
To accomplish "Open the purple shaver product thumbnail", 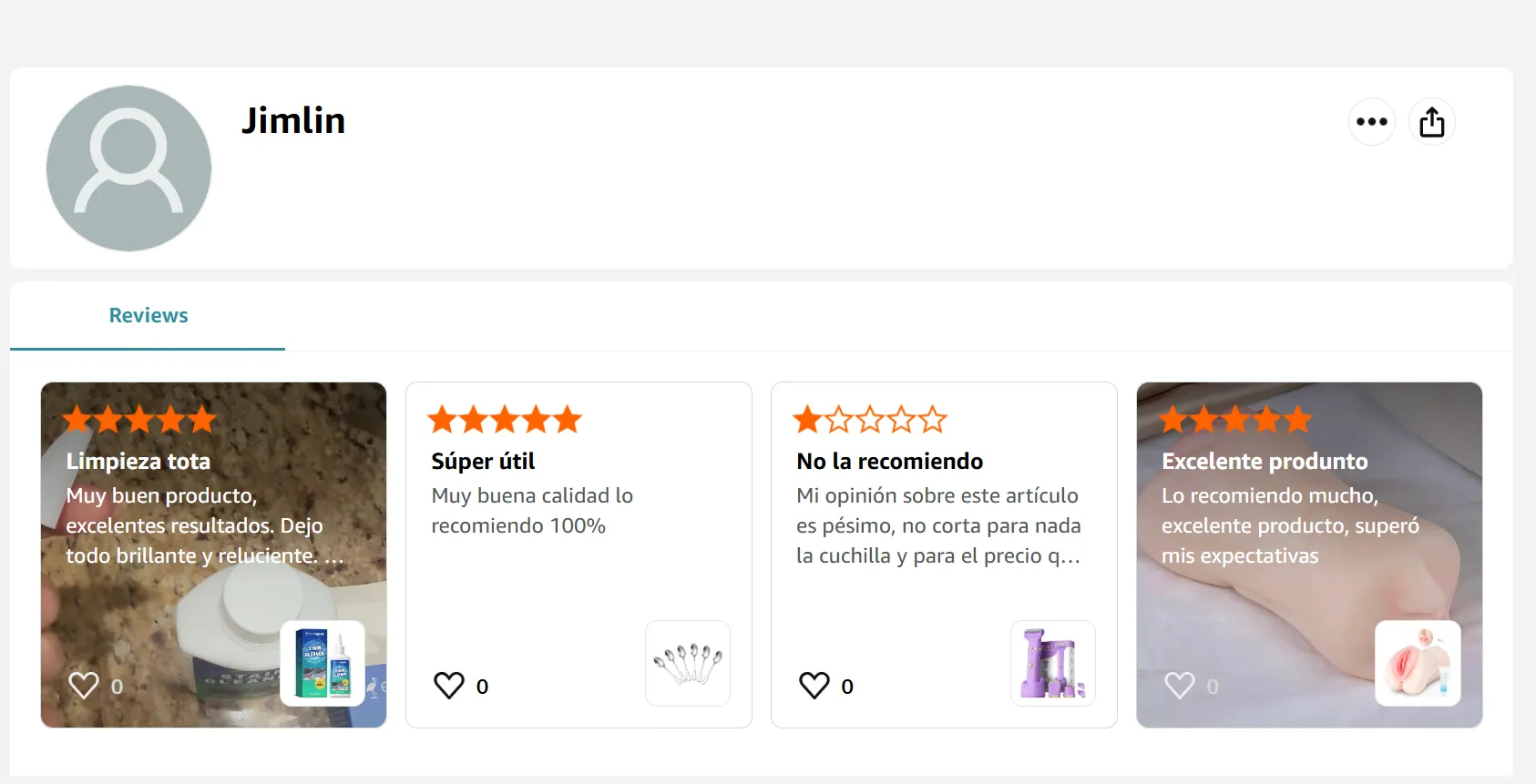I will coord(1053,663).
